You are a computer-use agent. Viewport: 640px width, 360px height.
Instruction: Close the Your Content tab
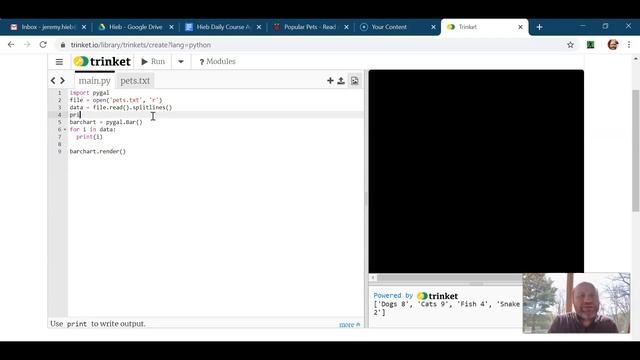pos(433,27)
